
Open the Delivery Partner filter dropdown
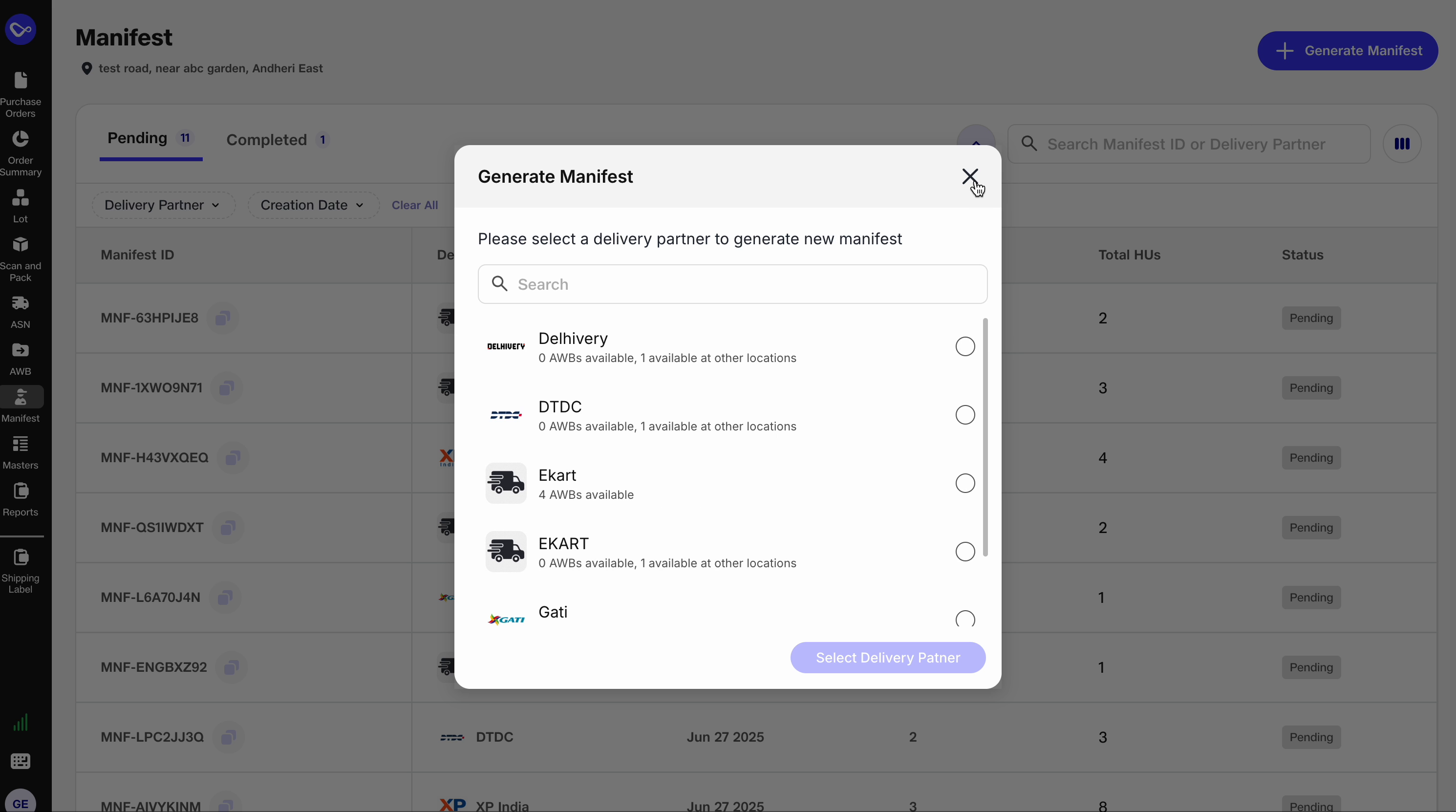click(x=164, y=205)
